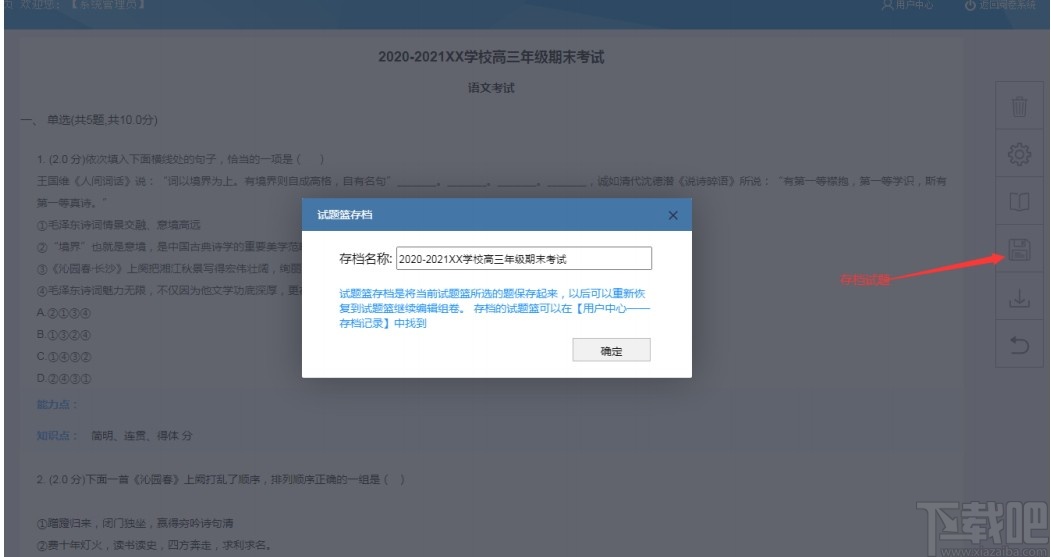
Task: Click the download icon in the sidebar
Action: pos(1019,298)
